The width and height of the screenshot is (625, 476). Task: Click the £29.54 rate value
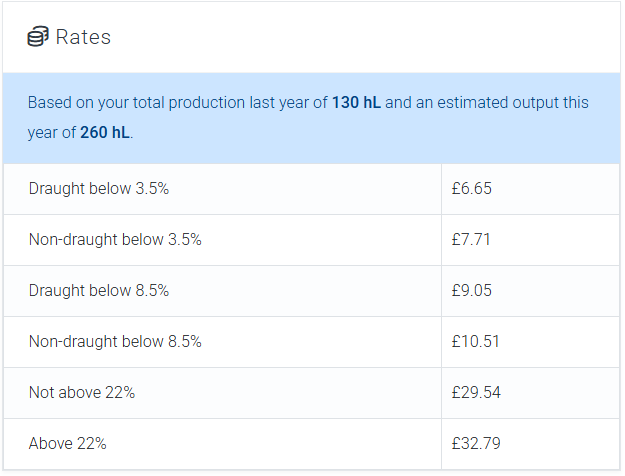coord(476,393)
